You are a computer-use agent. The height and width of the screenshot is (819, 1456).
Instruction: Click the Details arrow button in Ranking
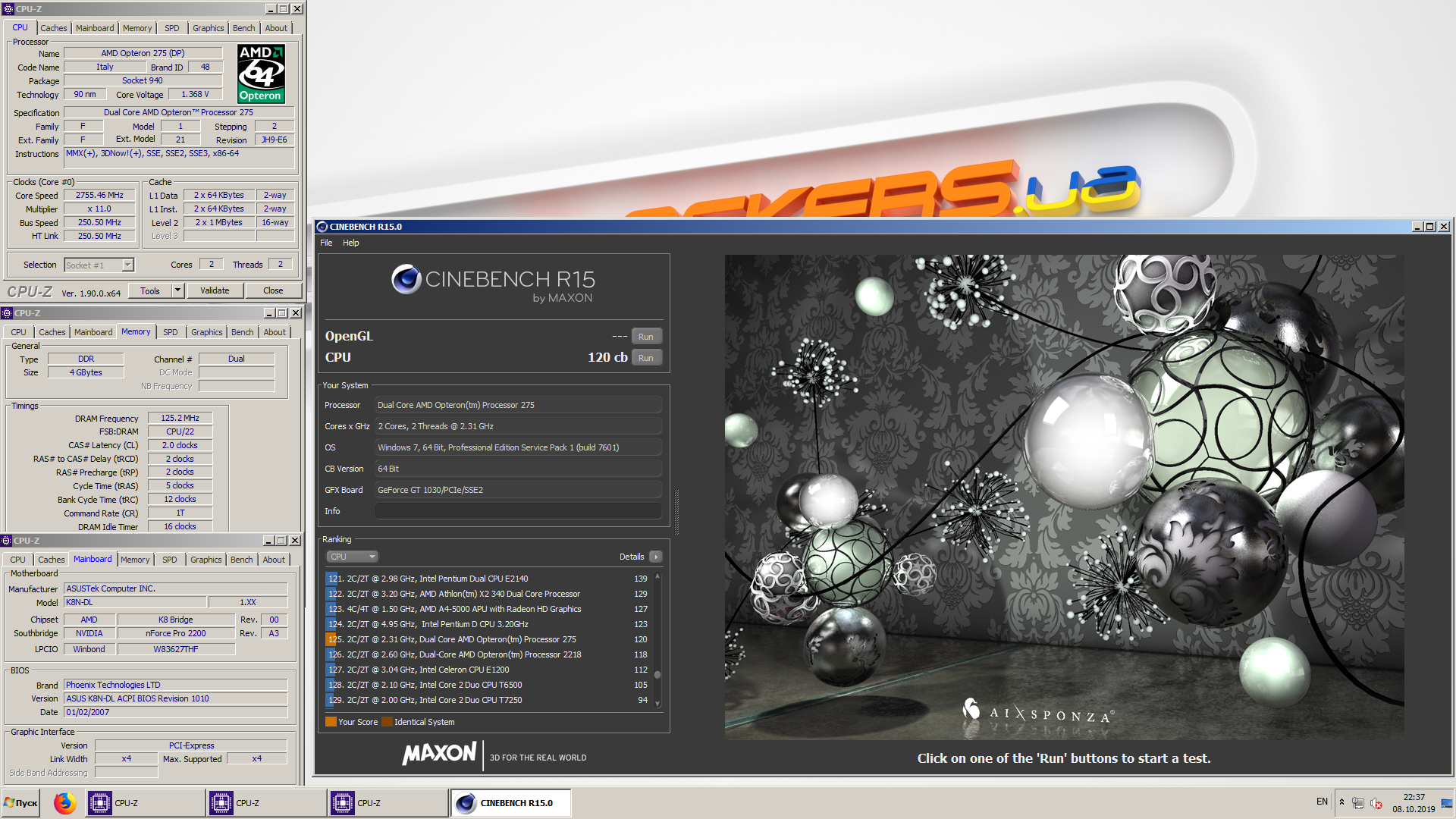(656, 557)
